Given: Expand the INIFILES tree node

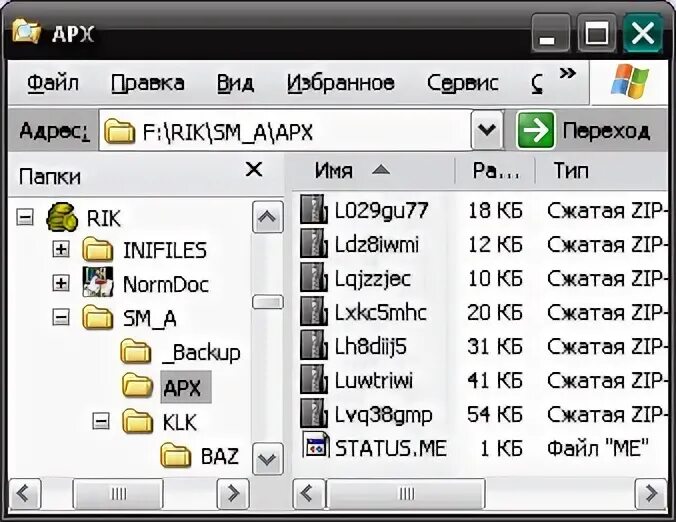Looking at the screenshot, I should pyautogui.click(x=61, y=249).
